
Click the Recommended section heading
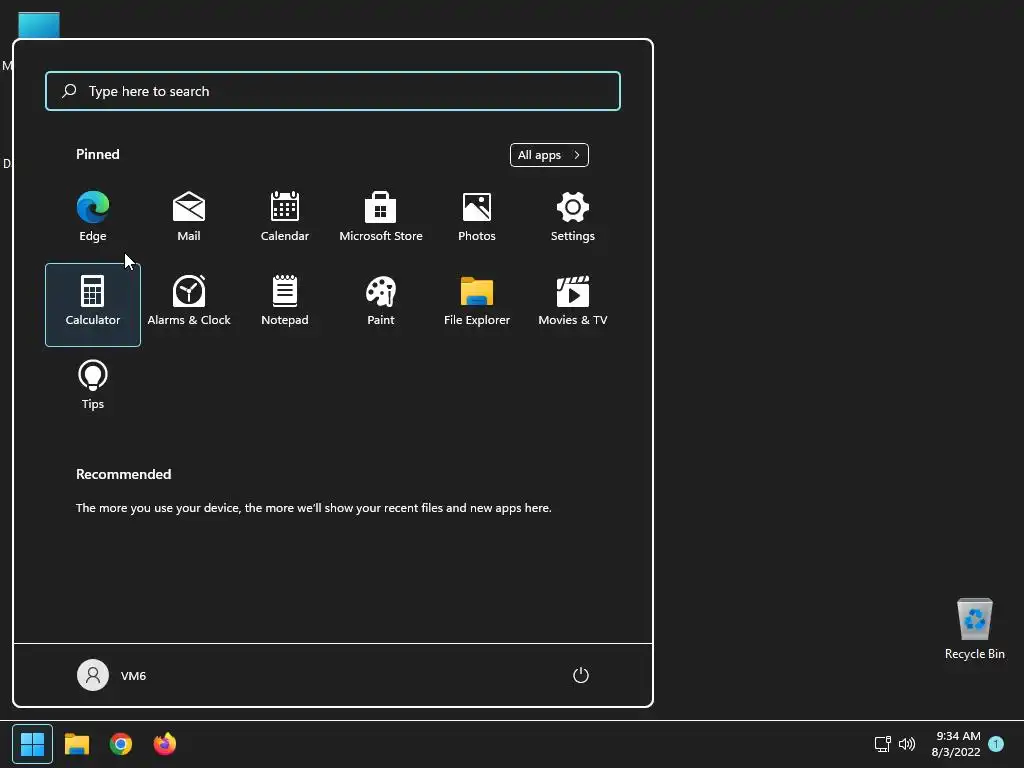pos(123,474)
